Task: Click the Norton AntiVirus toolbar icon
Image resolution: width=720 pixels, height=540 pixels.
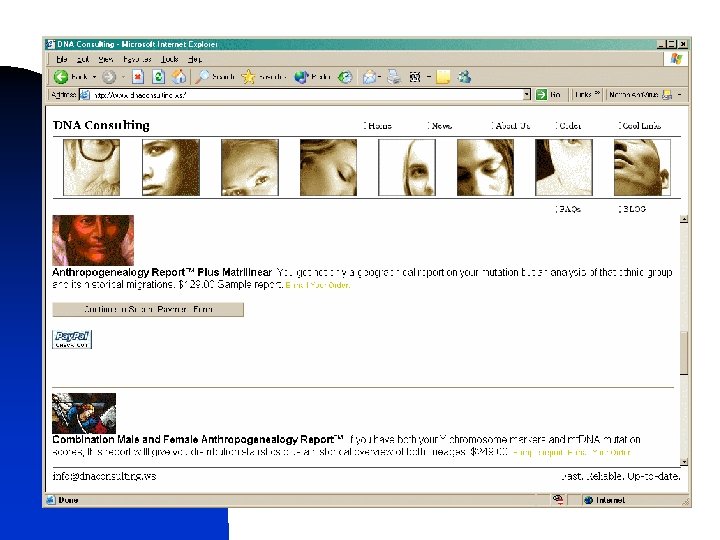Action: point(667,95)
